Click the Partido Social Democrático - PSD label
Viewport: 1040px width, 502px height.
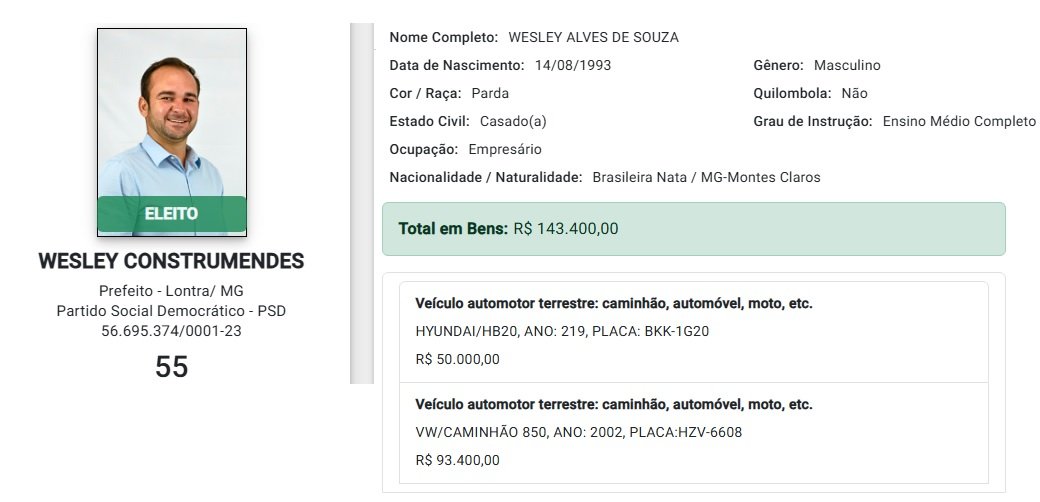click(x=171, y=311)
